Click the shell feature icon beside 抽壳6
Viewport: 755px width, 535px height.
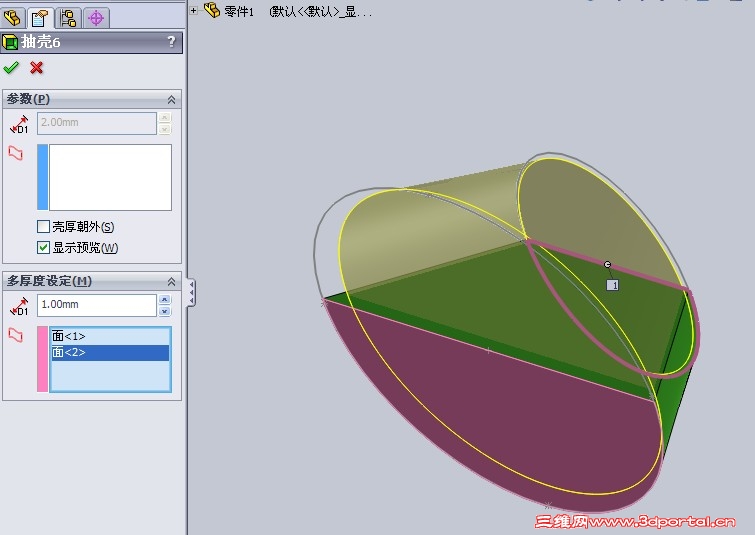point(10,42)
